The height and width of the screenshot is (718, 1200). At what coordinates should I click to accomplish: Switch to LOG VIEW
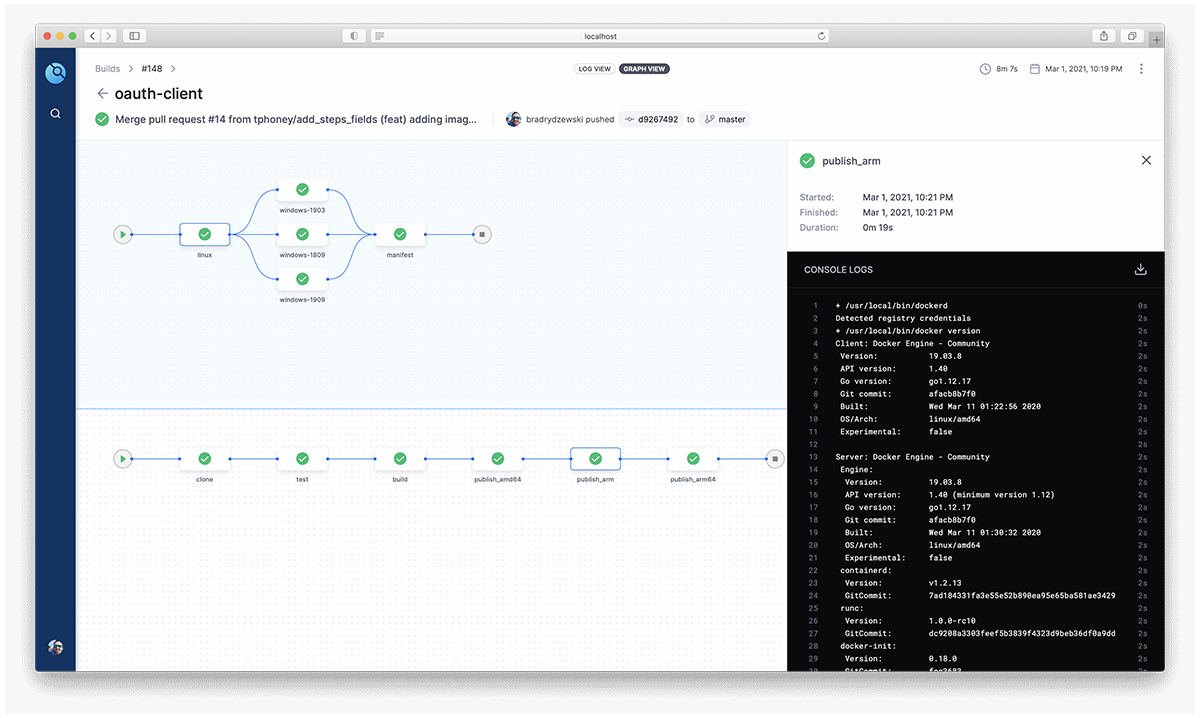[594, 68]
